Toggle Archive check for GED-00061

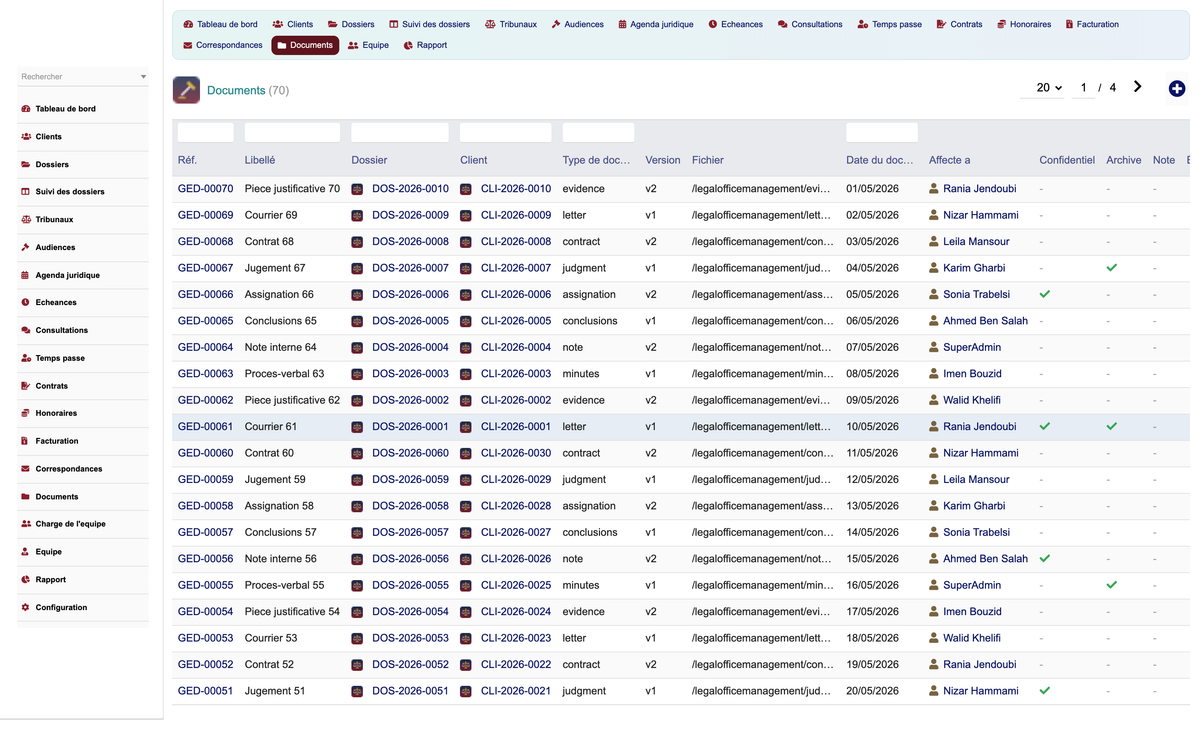[x=1112, y=426]
